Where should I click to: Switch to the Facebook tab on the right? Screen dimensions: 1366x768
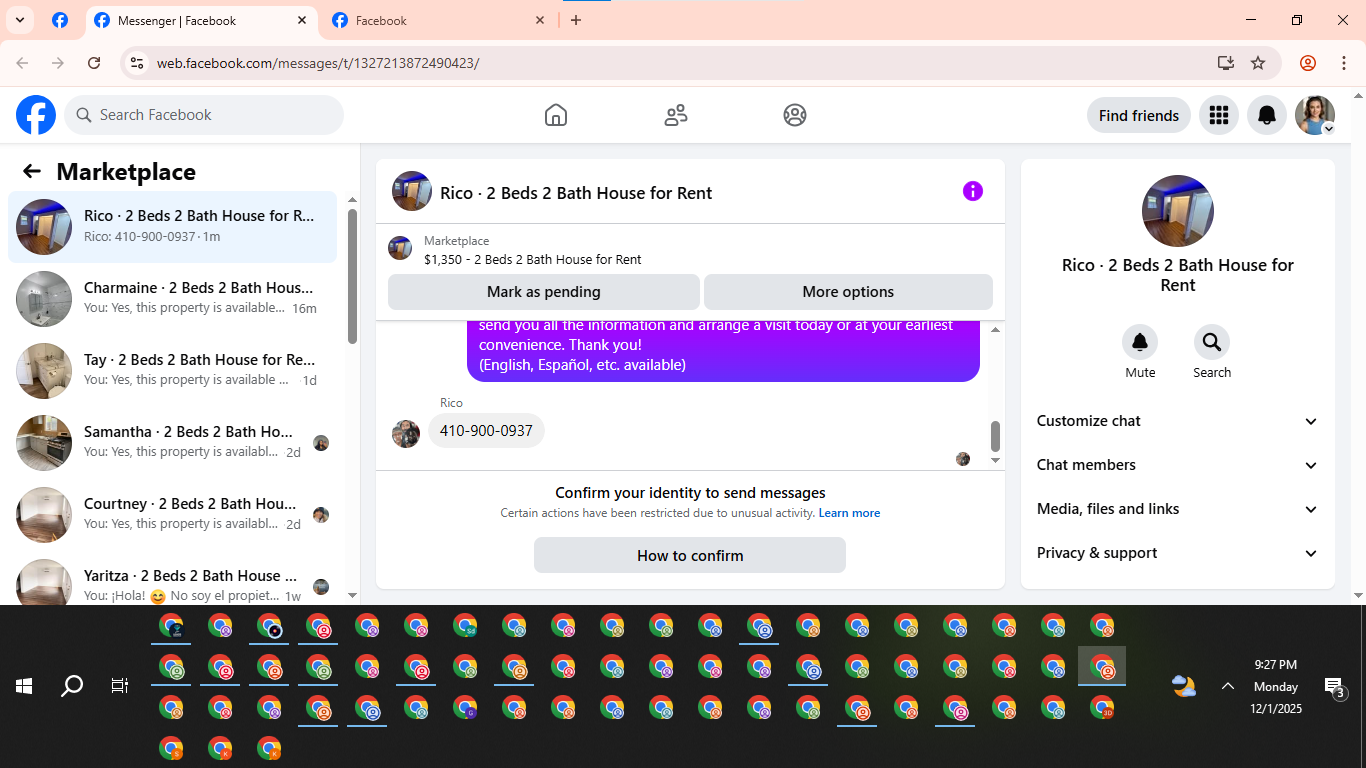[440, 20]
